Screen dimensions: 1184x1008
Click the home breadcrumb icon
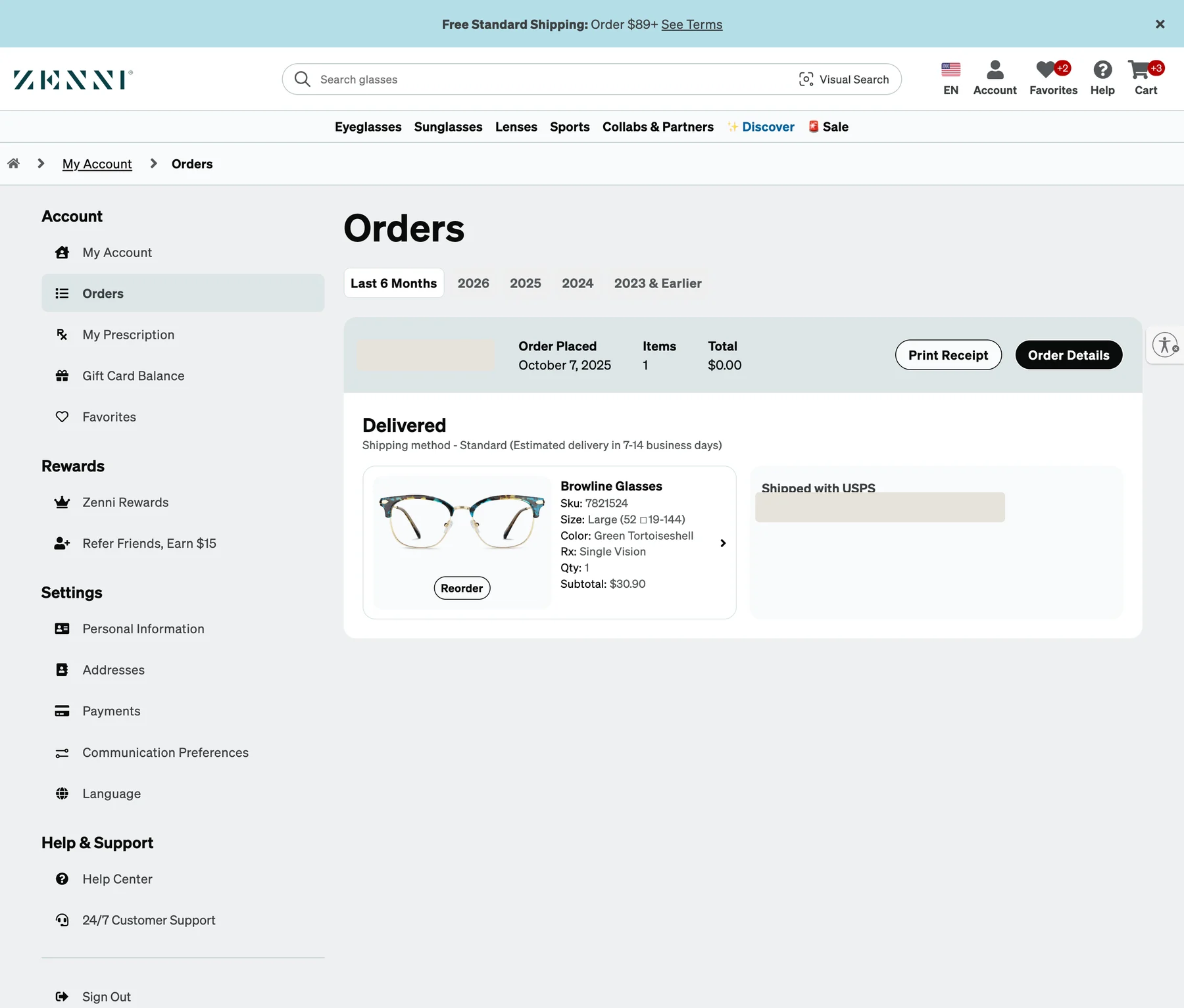pos(13,163)
